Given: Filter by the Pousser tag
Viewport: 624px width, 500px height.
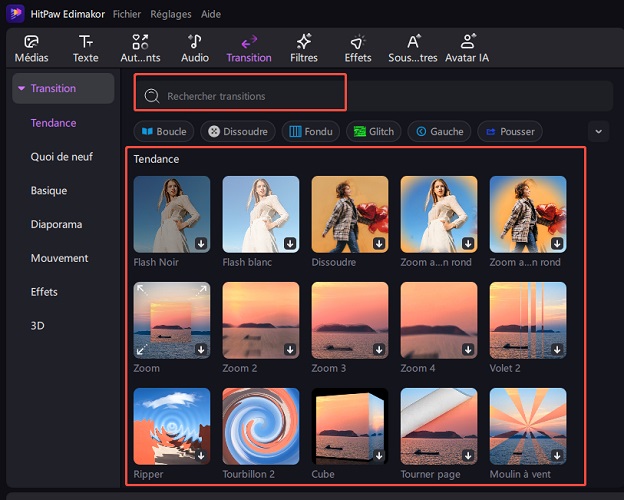Looking at the screenshot, I should click(510, 131).
